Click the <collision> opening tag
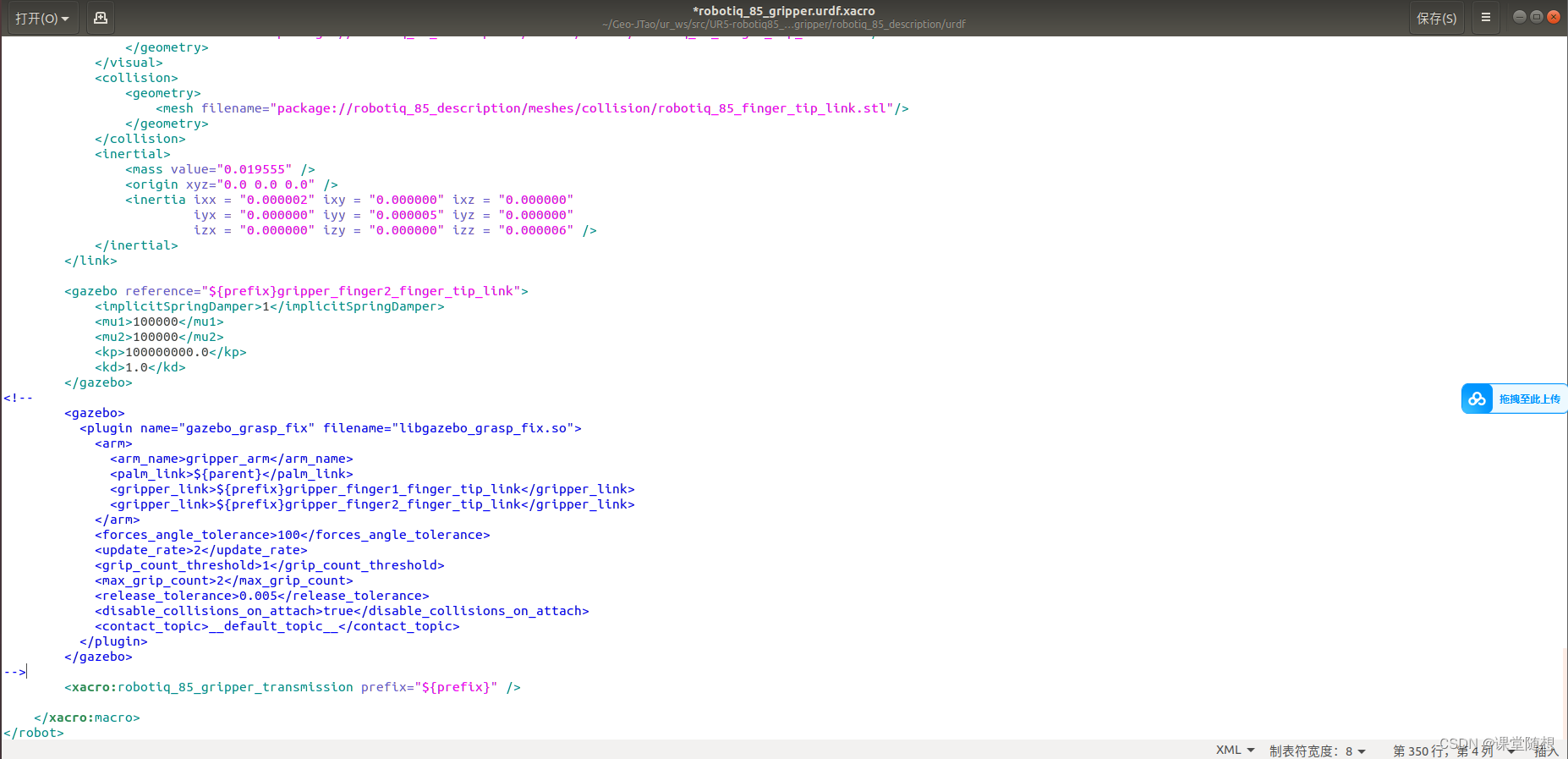Image resolution: width=1568 pixels, height=759 pixels. (136, 78)
